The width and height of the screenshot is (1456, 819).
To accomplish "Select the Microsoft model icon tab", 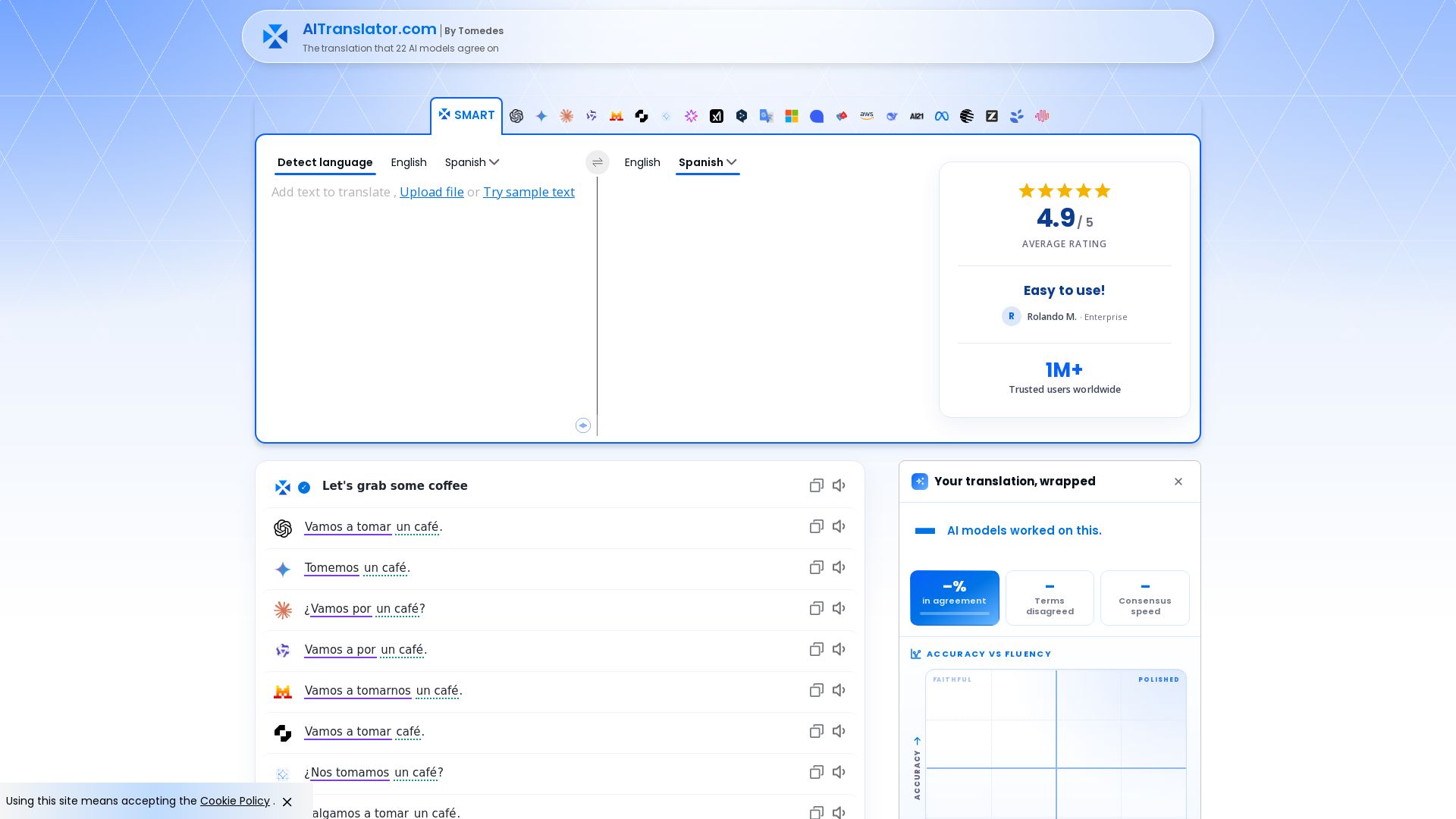I will [792, 116].
